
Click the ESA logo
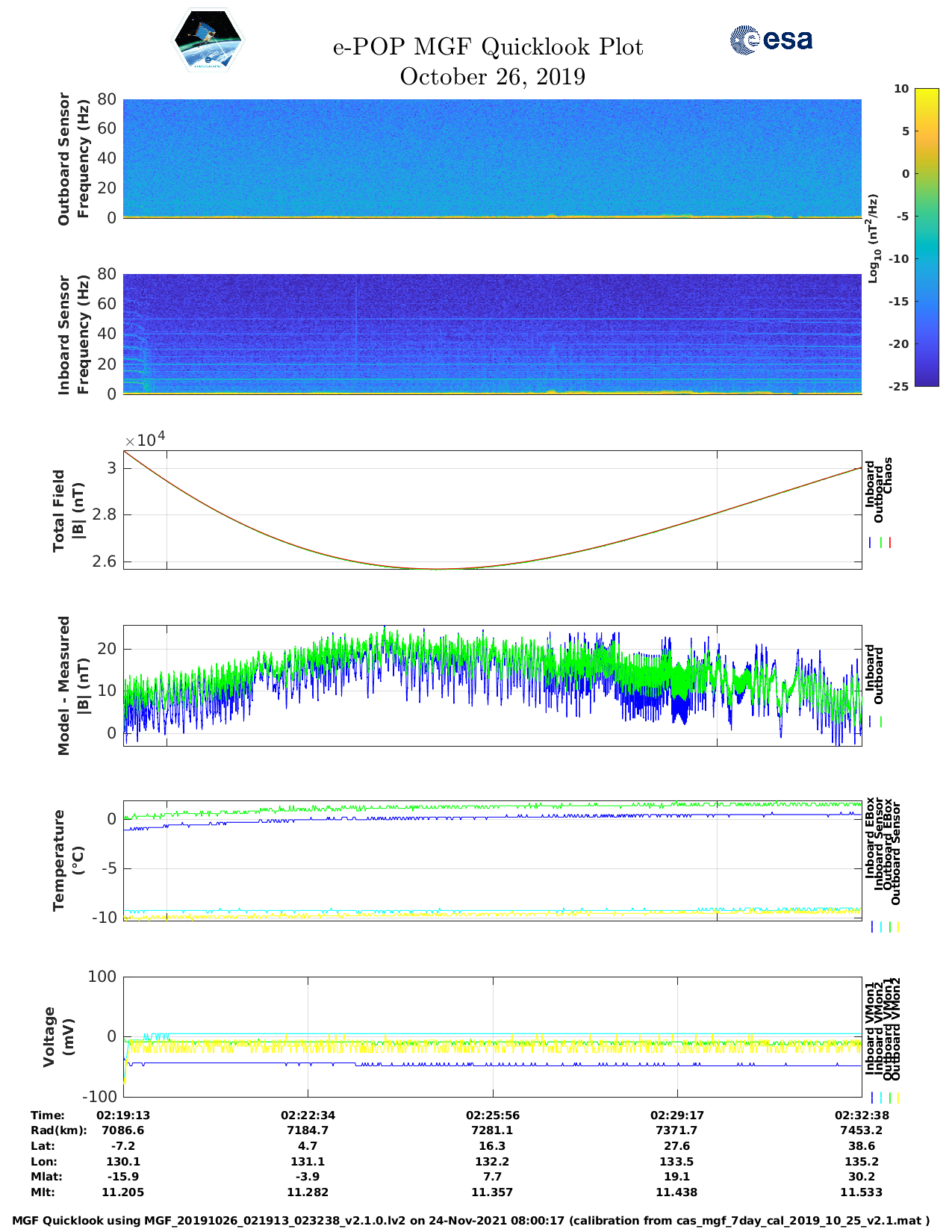[x=771, y=40]
